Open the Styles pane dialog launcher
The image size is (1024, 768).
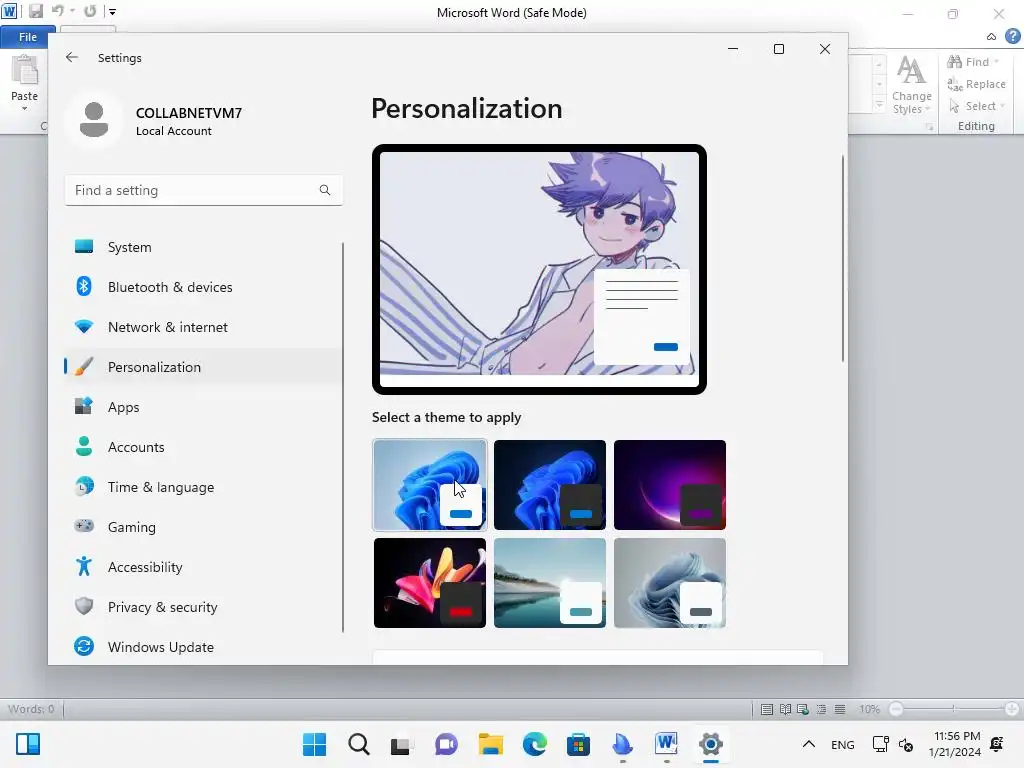point(929,127)
